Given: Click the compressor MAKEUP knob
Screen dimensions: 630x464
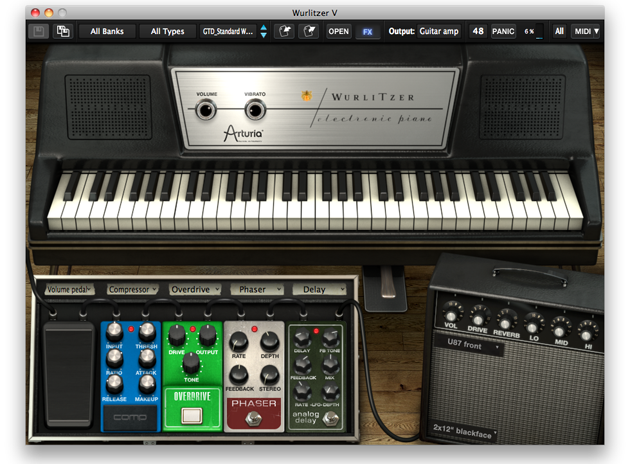Looking at the screenshot, I should pyautogui.click(x=147, y=384).
